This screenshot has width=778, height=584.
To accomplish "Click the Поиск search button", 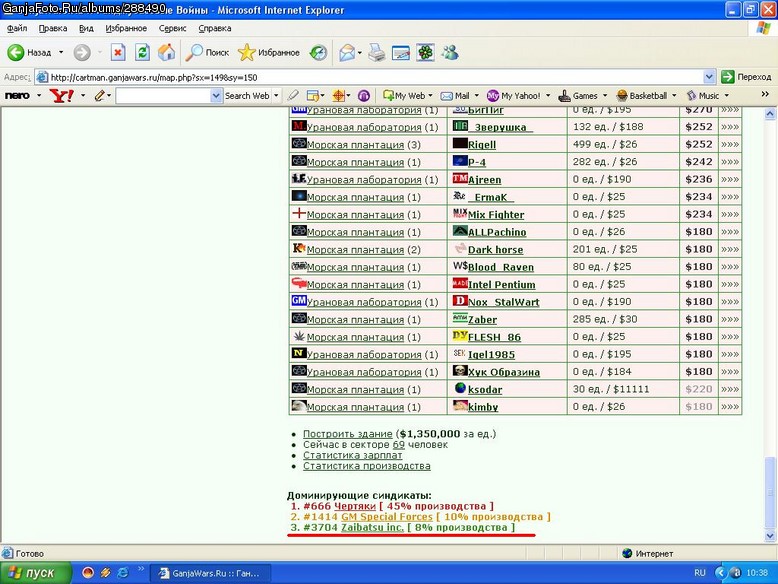I will coord(207,52).
